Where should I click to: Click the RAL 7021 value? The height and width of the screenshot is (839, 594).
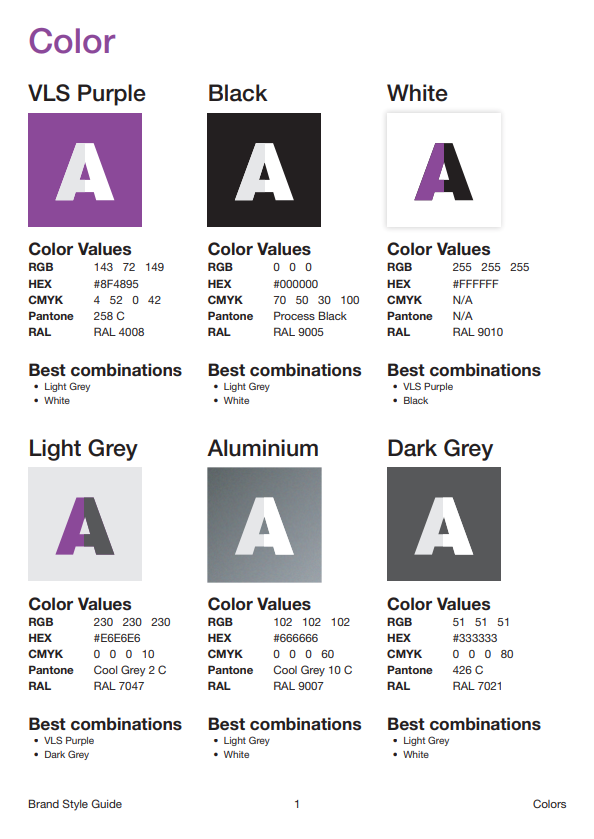477,687
